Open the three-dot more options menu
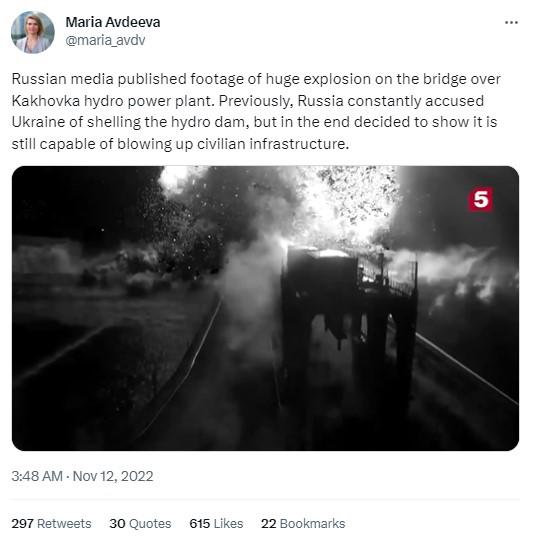 coord(511,23)
